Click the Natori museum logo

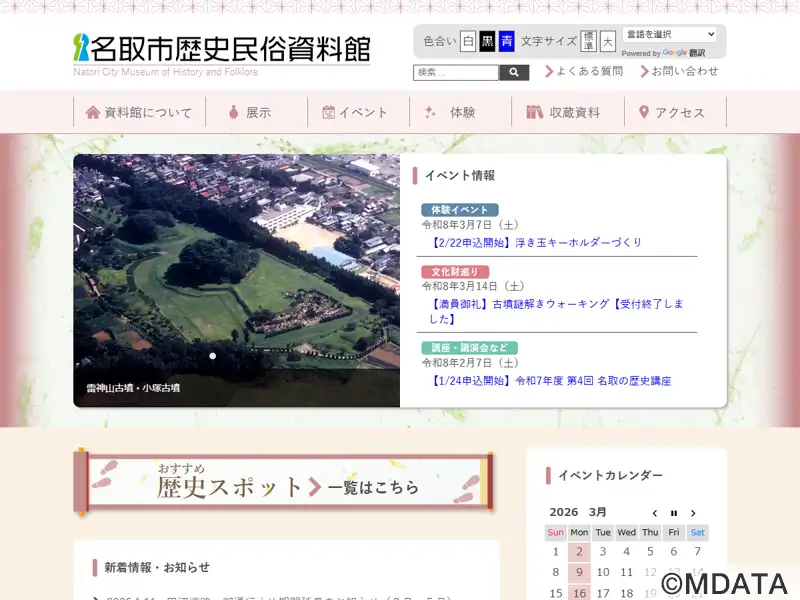click(x=221, y=50)
